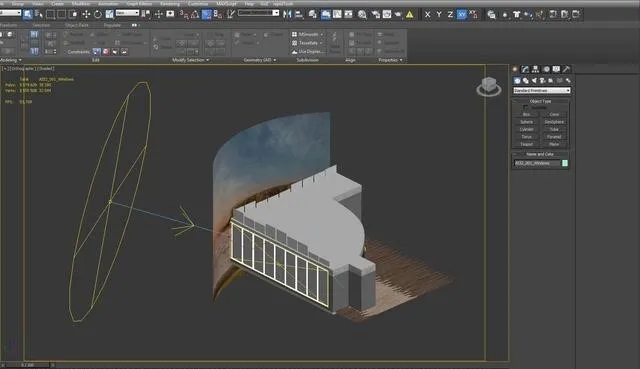The image size is (640, 369).
Task: Open the MAXScript menu
Action: [x=226, y=3]
